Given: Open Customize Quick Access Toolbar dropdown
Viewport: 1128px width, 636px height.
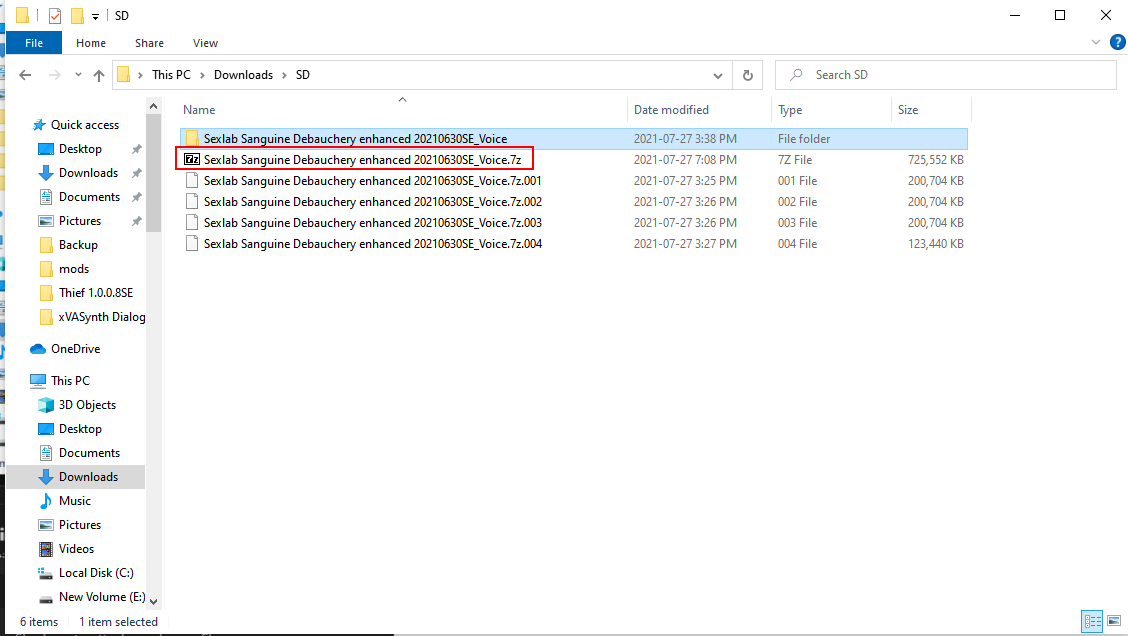Looking at the screenshot, I should coord(95,16).
